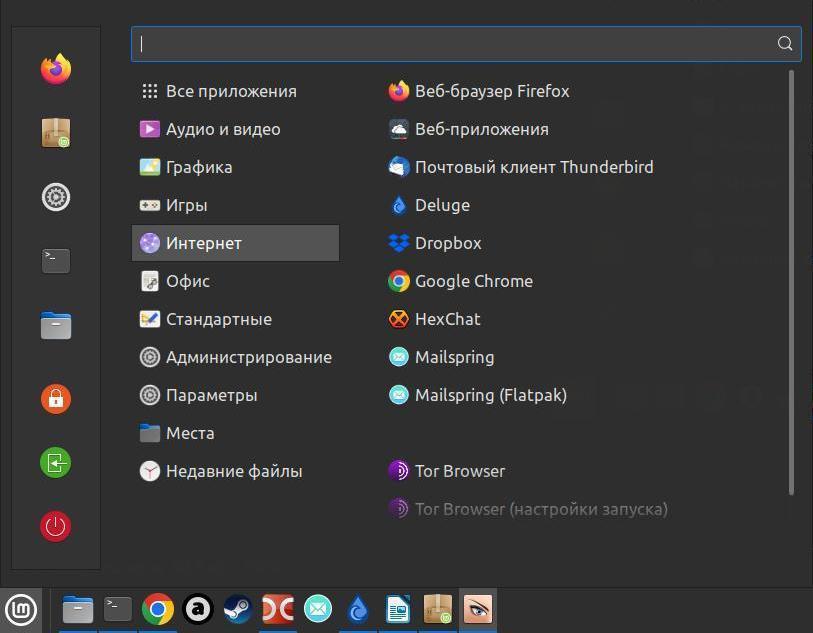The width and height of the screenshot is (813, 633).
Task: Click the red power button in the sidebar
Action: point(56,526)
